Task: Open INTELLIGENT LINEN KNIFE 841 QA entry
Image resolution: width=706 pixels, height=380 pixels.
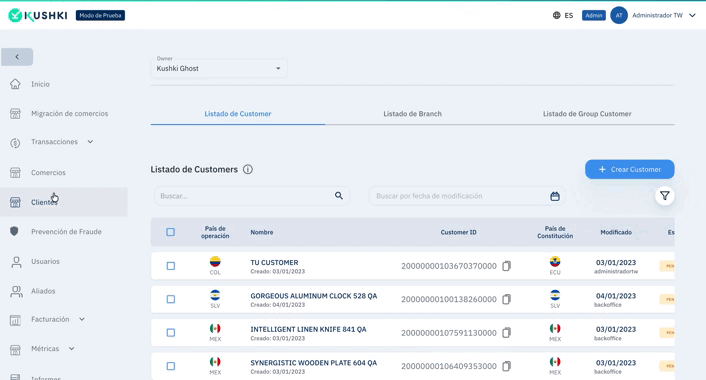Action: [308, 329]
